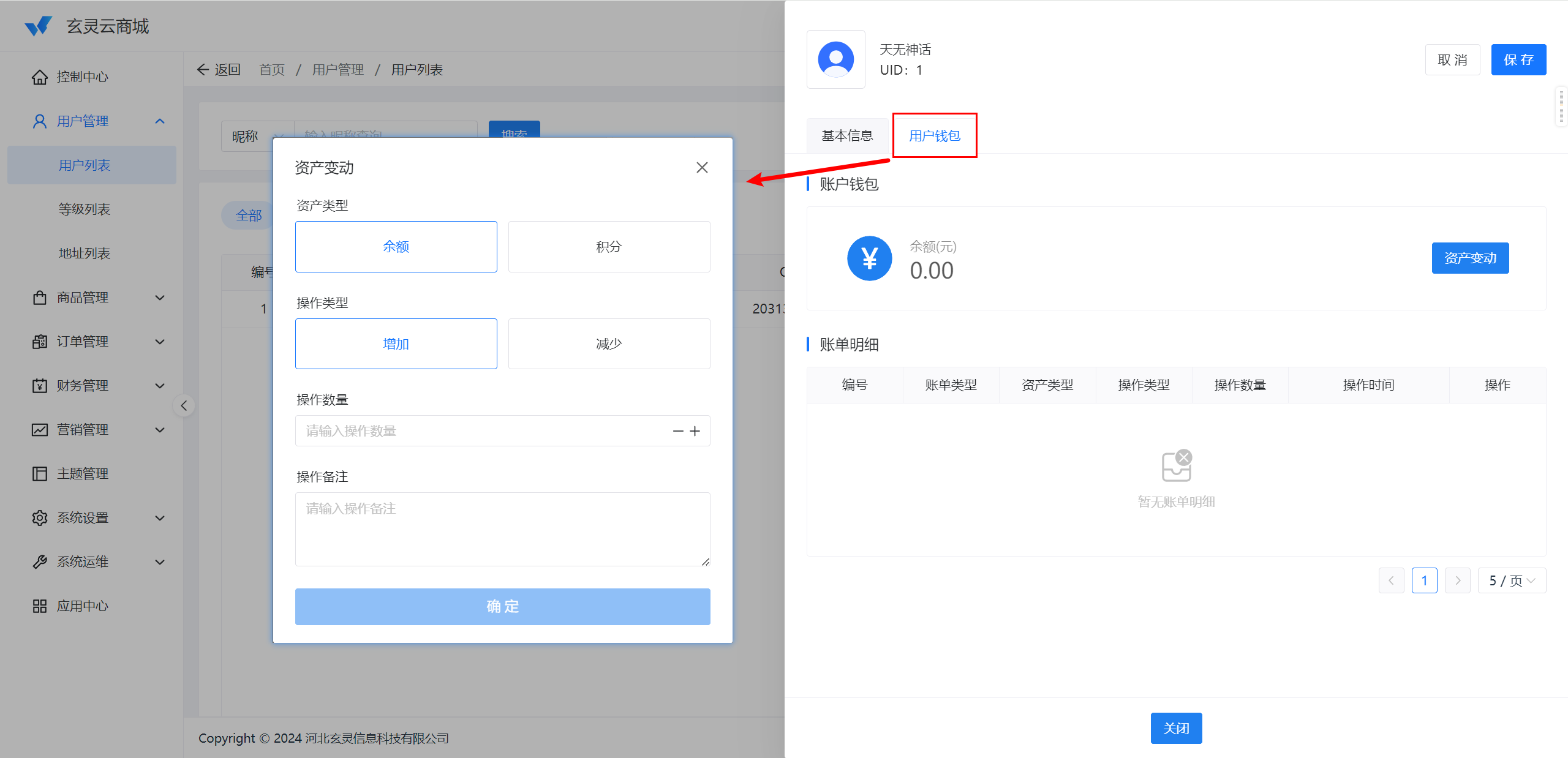1568x758 pixels.
Task: Expand the 财务管理 menu chevron
Action: (160, 386)
